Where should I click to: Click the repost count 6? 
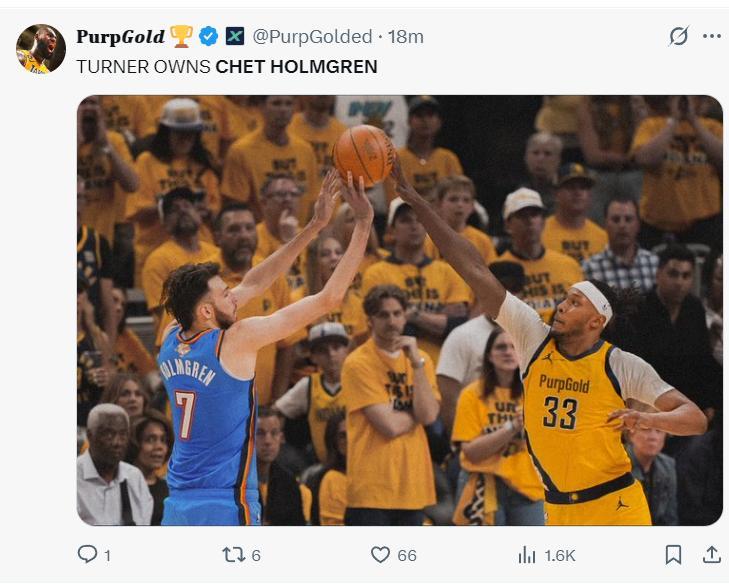click(256, 555)
